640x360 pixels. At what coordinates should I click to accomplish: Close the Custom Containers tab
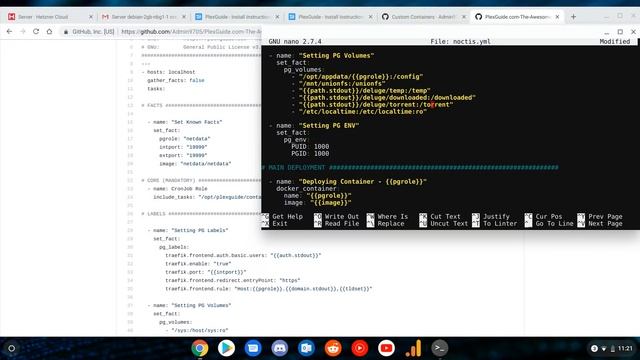pos(464,17)
